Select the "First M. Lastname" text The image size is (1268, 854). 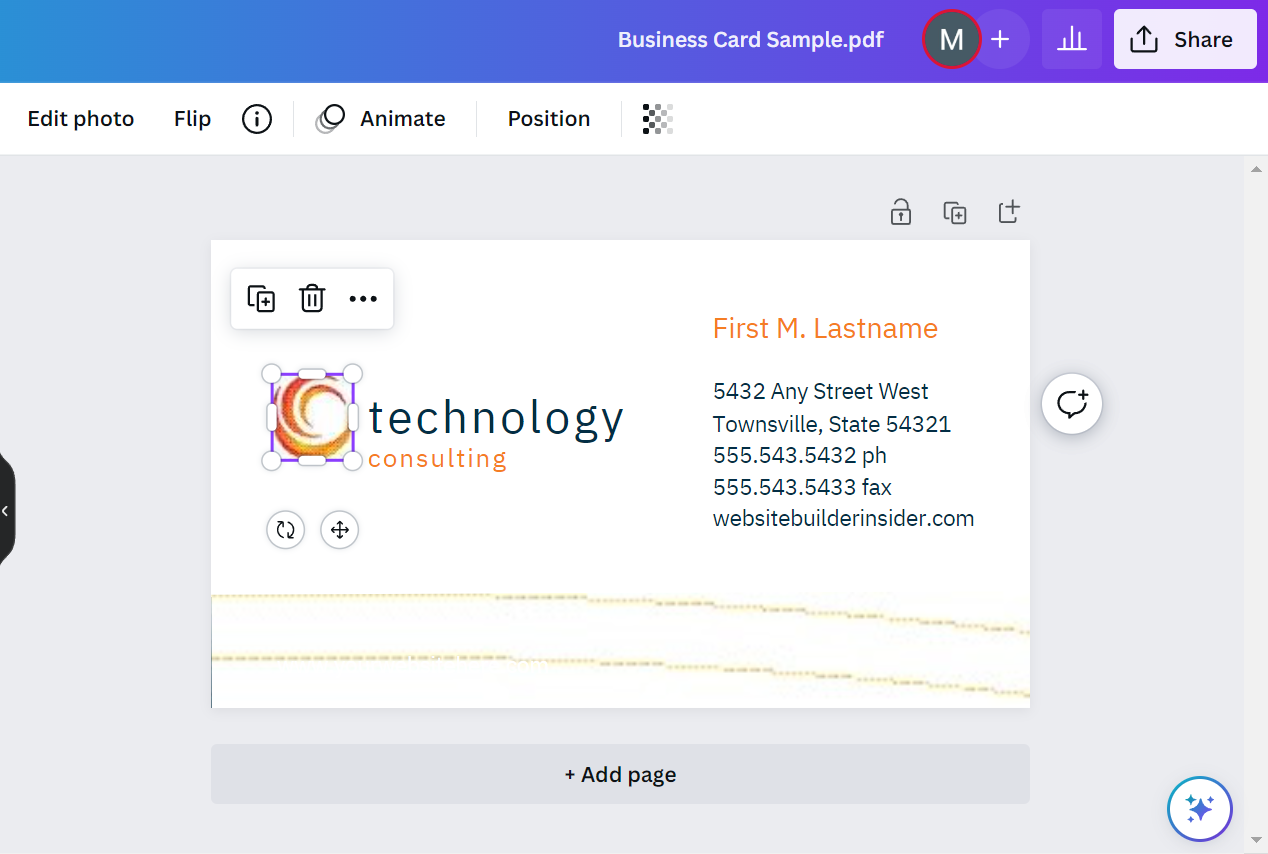pos(825,328)
